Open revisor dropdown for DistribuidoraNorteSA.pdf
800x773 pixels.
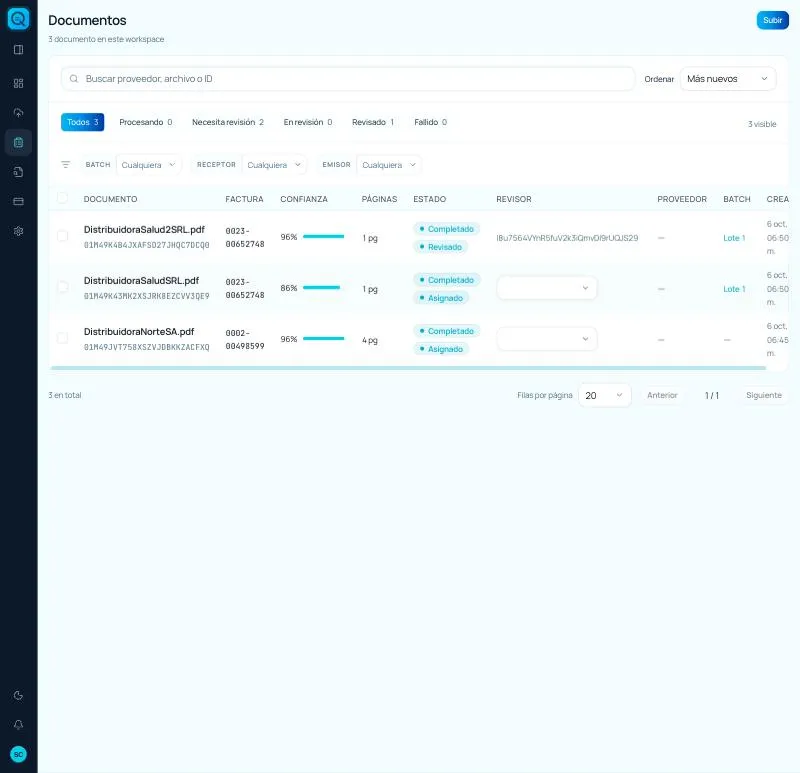546,339
